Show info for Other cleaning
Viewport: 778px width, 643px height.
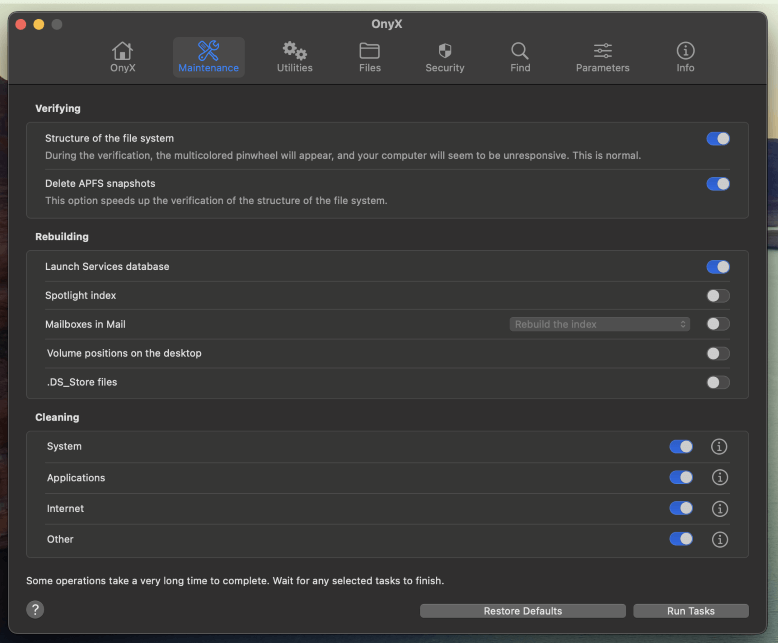(x=719, y=539)
